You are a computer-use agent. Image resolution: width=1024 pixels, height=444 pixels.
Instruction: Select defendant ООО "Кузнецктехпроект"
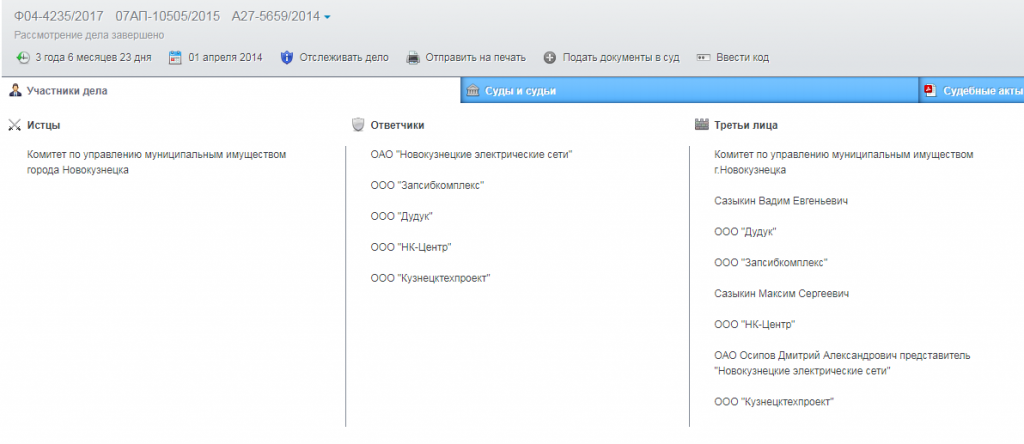pos(430,278)
